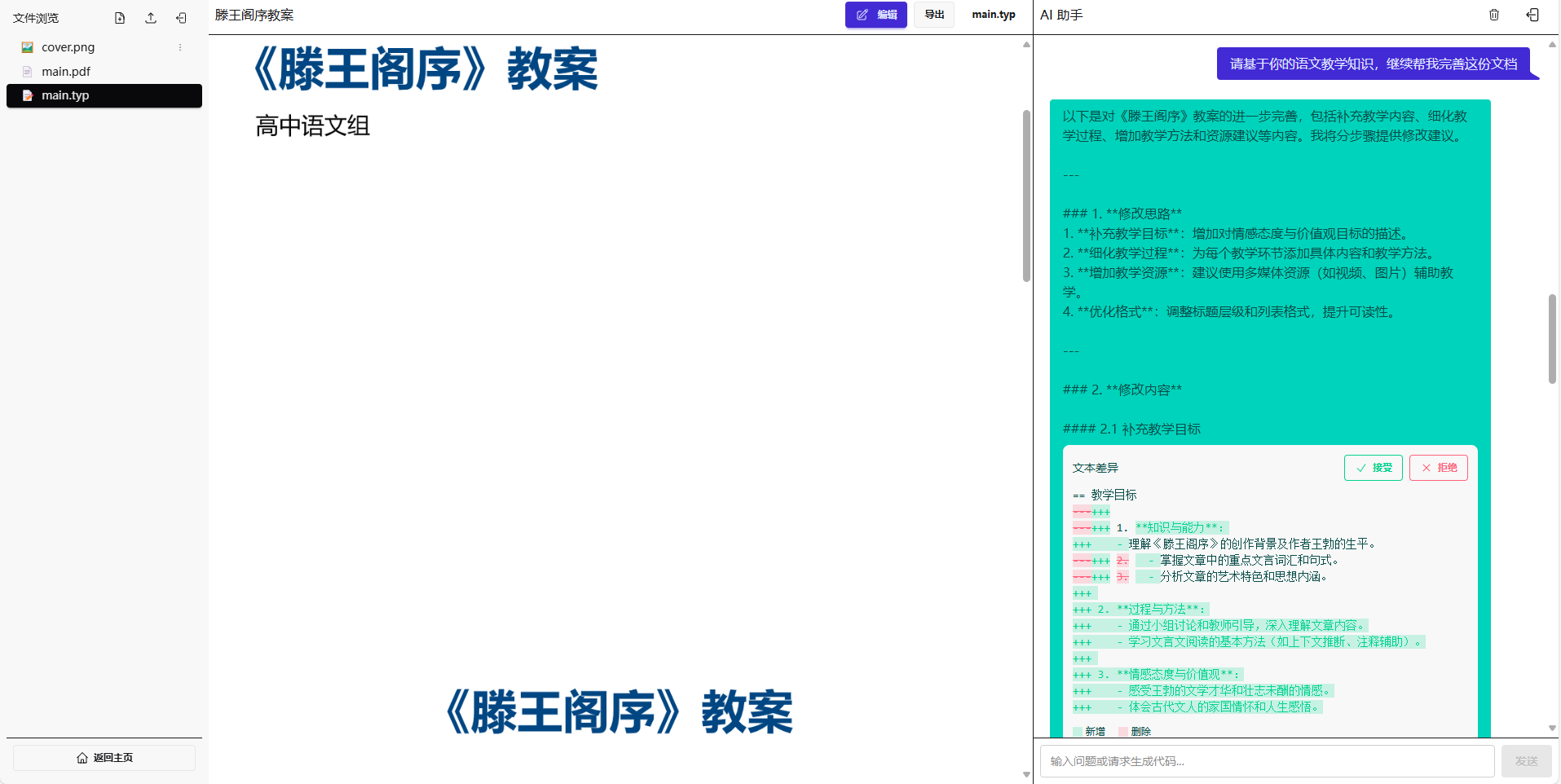This screenshot has width=1561, height=784.
Task: Click the home icon on 返回主页
Action: (x=82, y=757)
